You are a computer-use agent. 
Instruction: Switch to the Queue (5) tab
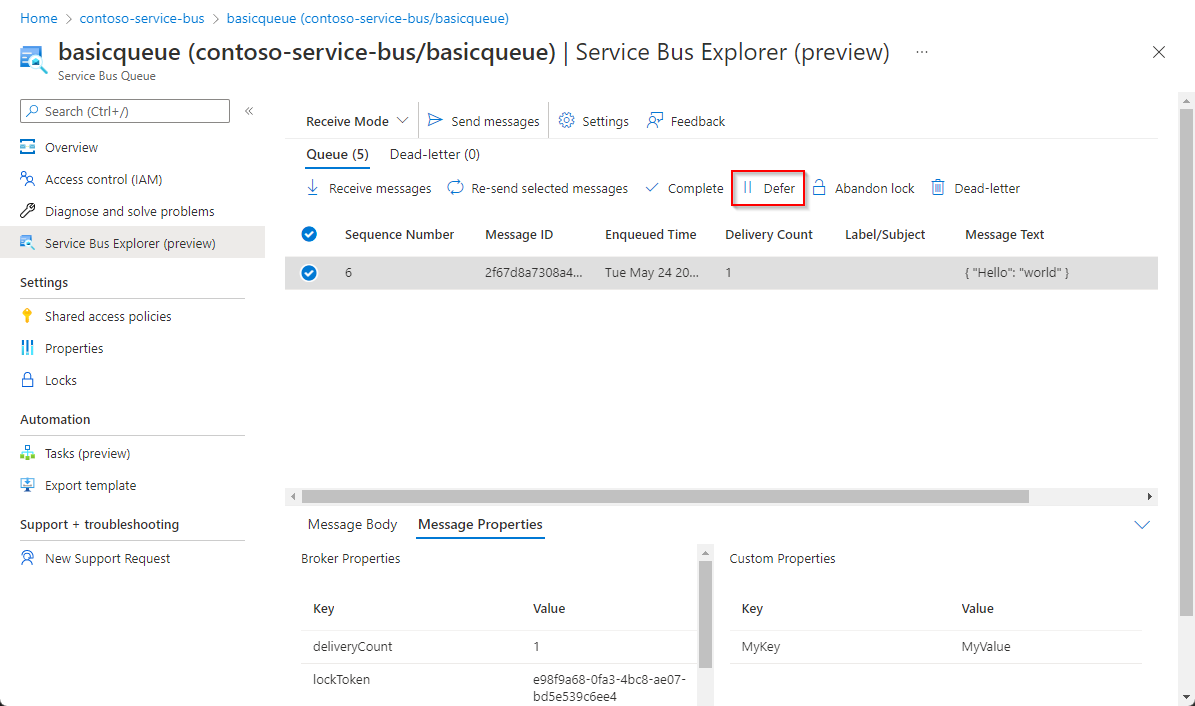[x=338, y=155]
